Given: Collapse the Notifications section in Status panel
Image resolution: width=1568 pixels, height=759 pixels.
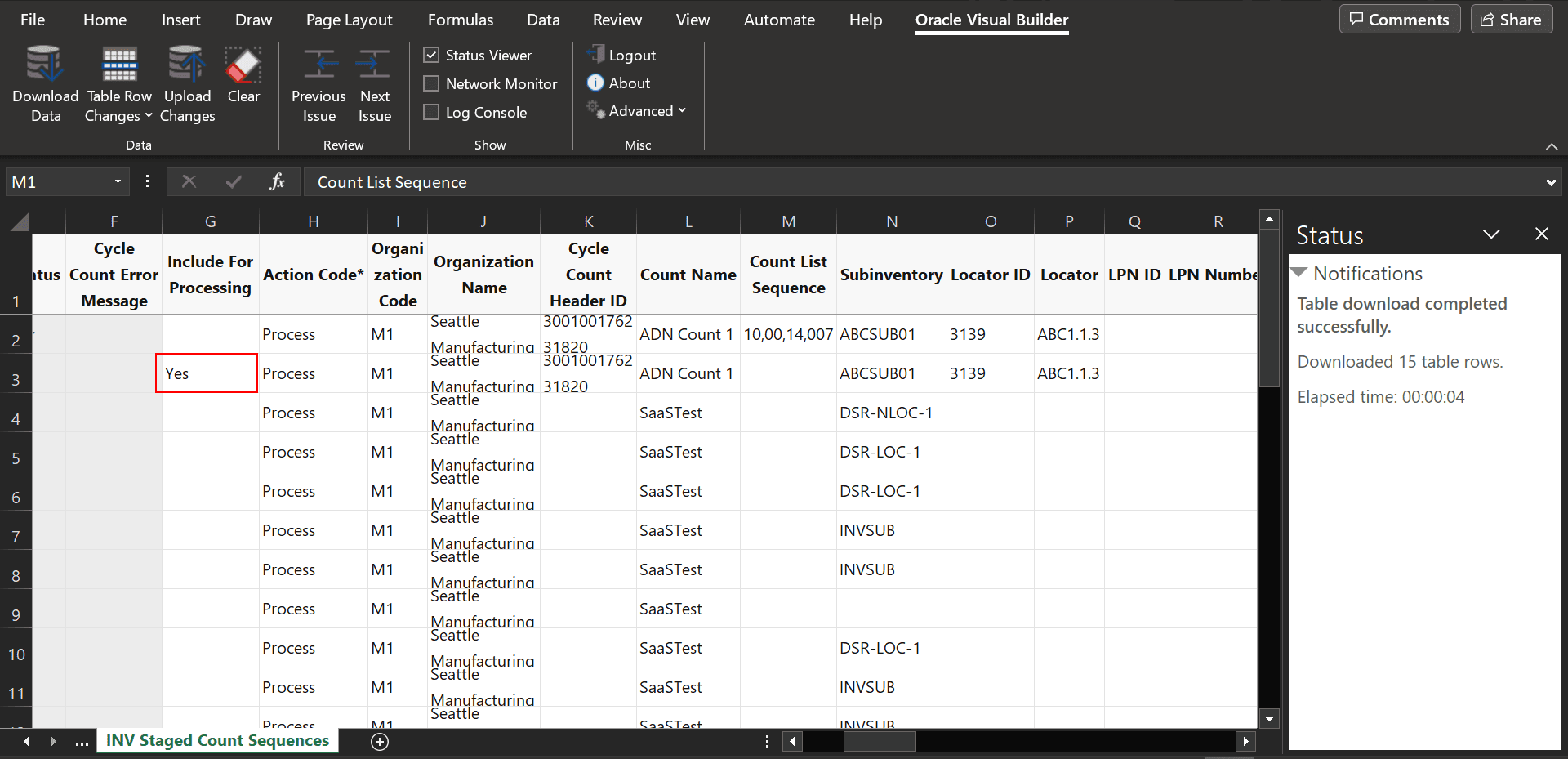Looking at the screenshot, I should (x=1299, y=273).
